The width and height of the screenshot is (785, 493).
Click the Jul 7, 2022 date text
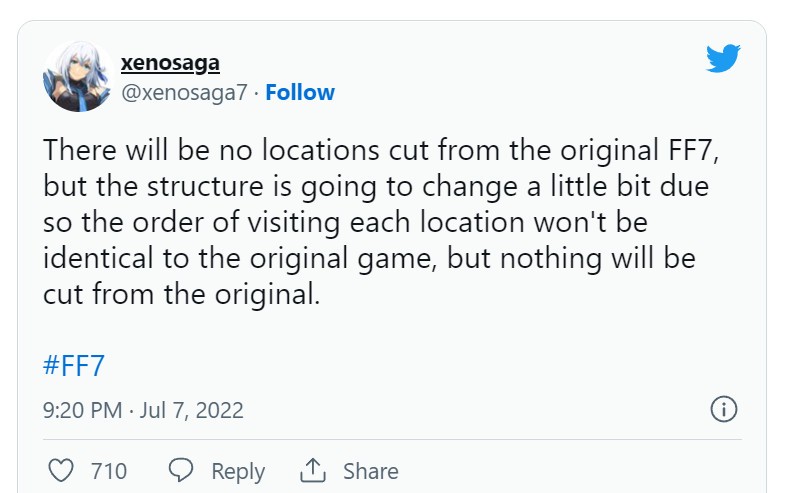click(192, 411)
